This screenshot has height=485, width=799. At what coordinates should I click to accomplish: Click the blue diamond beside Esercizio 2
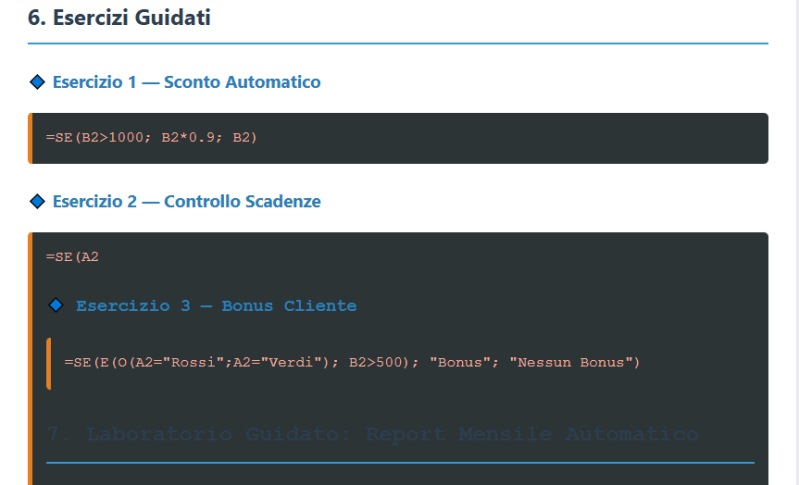[38, 202]
